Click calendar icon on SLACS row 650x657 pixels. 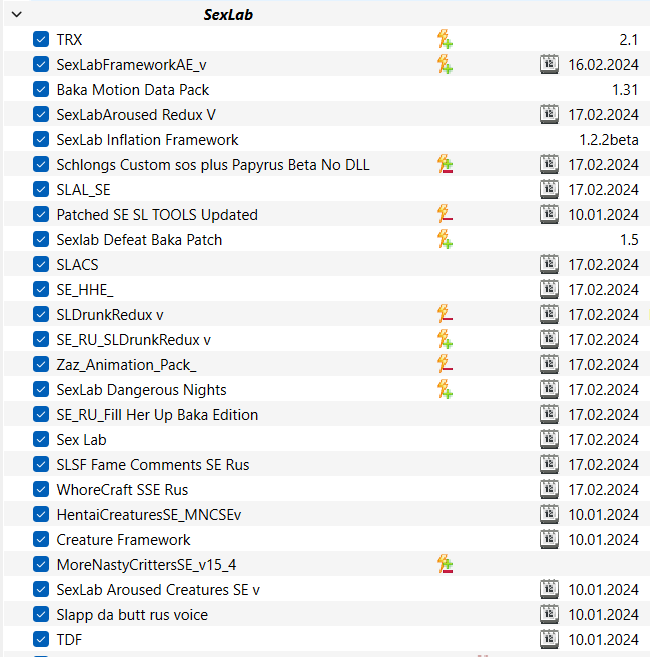549,264
